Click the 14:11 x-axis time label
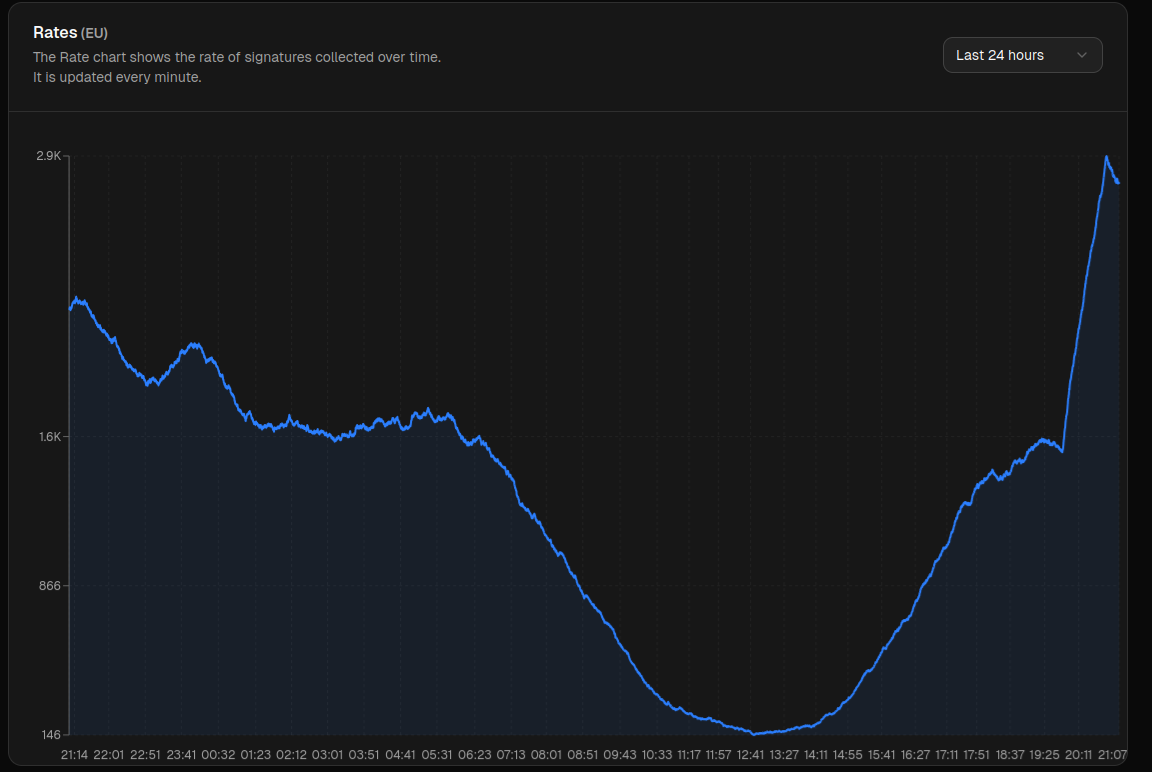1152x772 pixels. [816, 754]
